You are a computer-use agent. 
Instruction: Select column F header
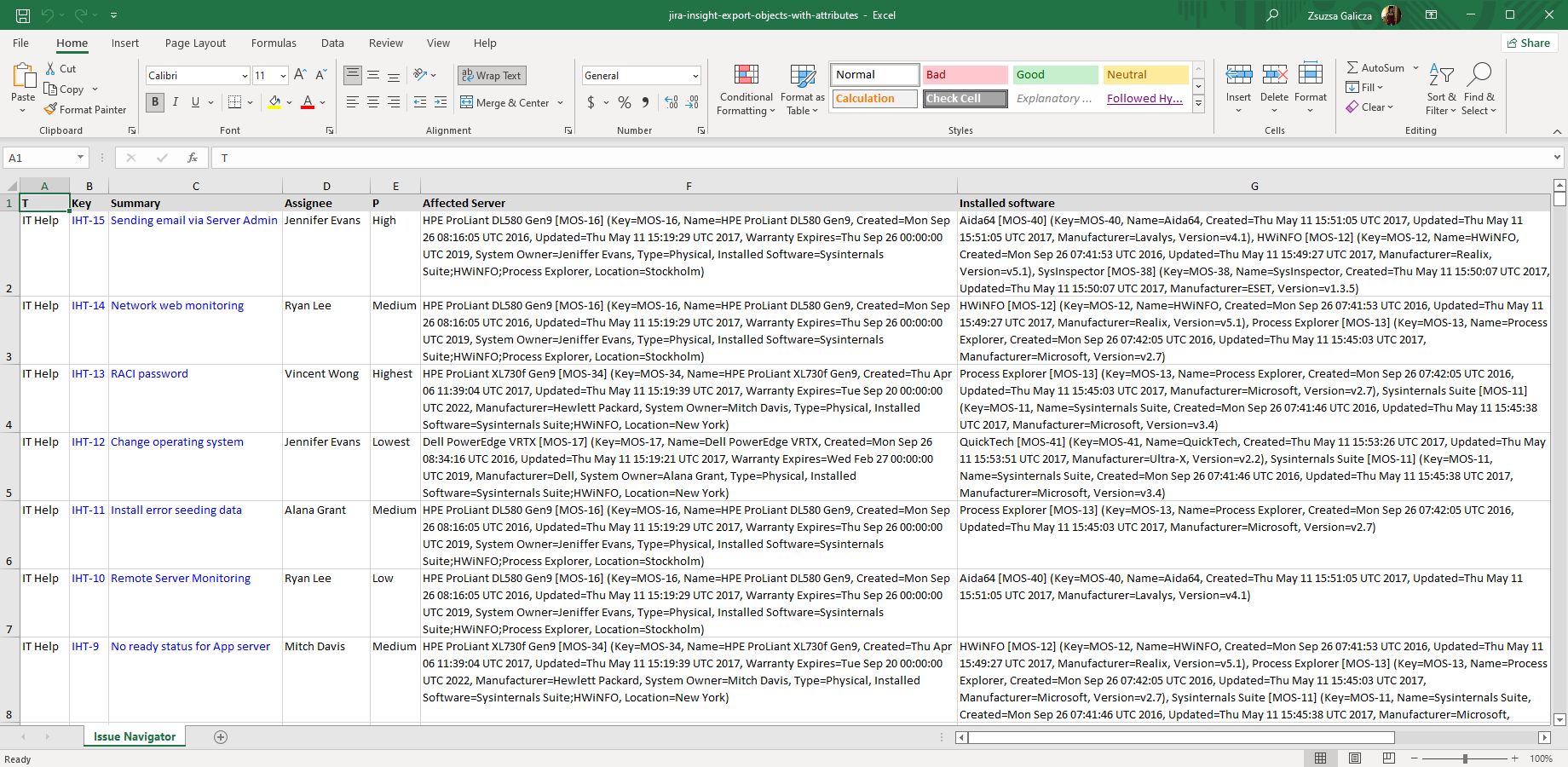tap(689, 186)
